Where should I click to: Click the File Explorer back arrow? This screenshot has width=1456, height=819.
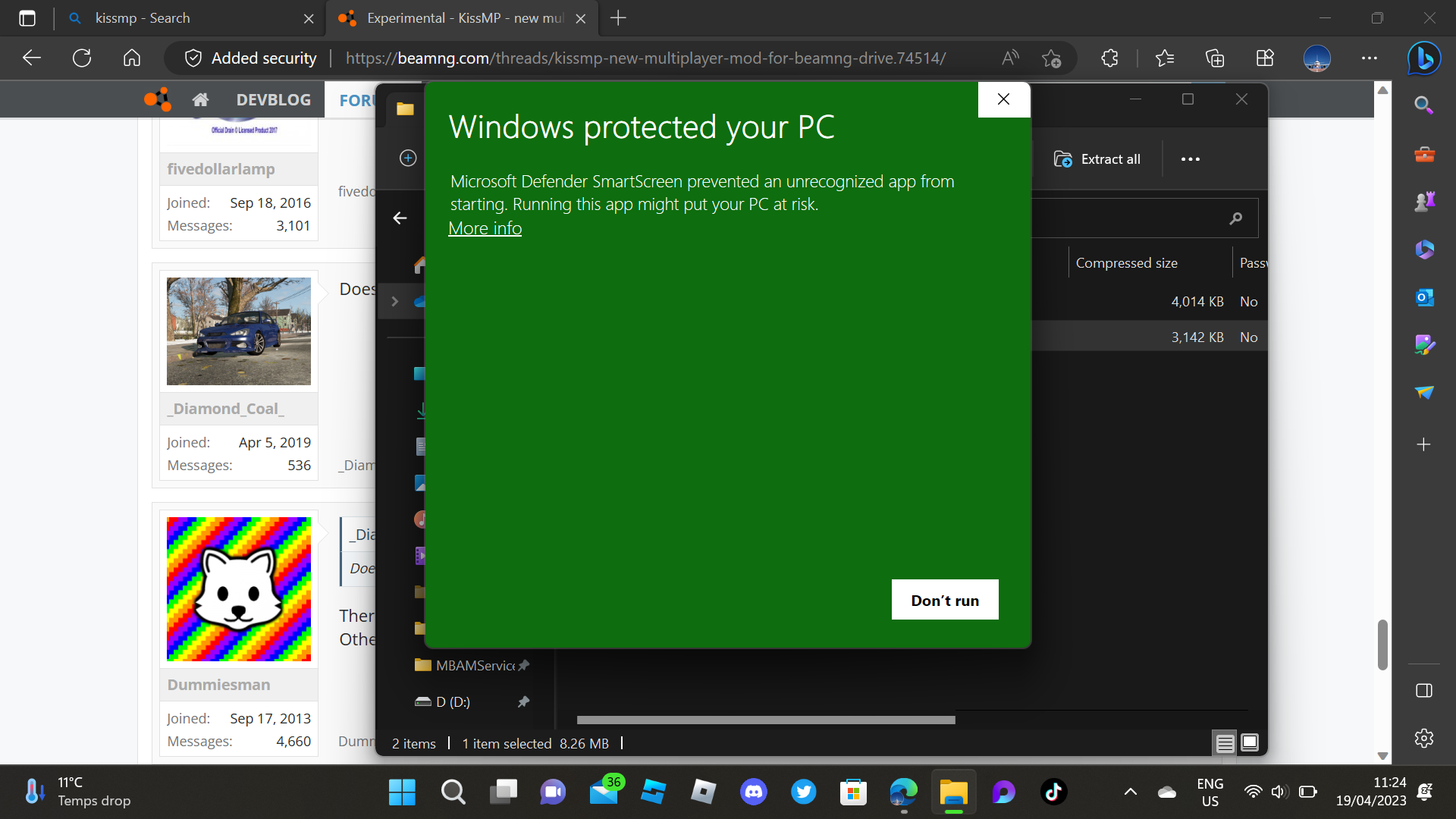(400, 218)
